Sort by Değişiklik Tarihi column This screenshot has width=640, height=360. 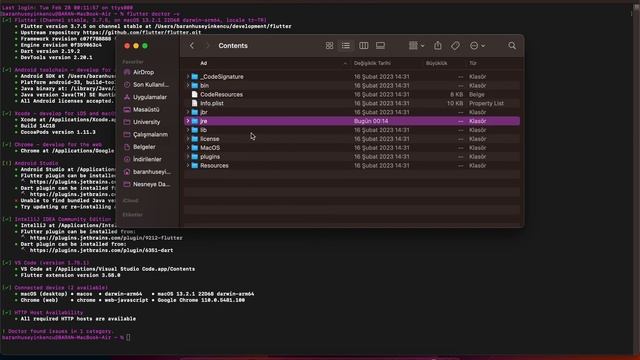click(372, 63)
